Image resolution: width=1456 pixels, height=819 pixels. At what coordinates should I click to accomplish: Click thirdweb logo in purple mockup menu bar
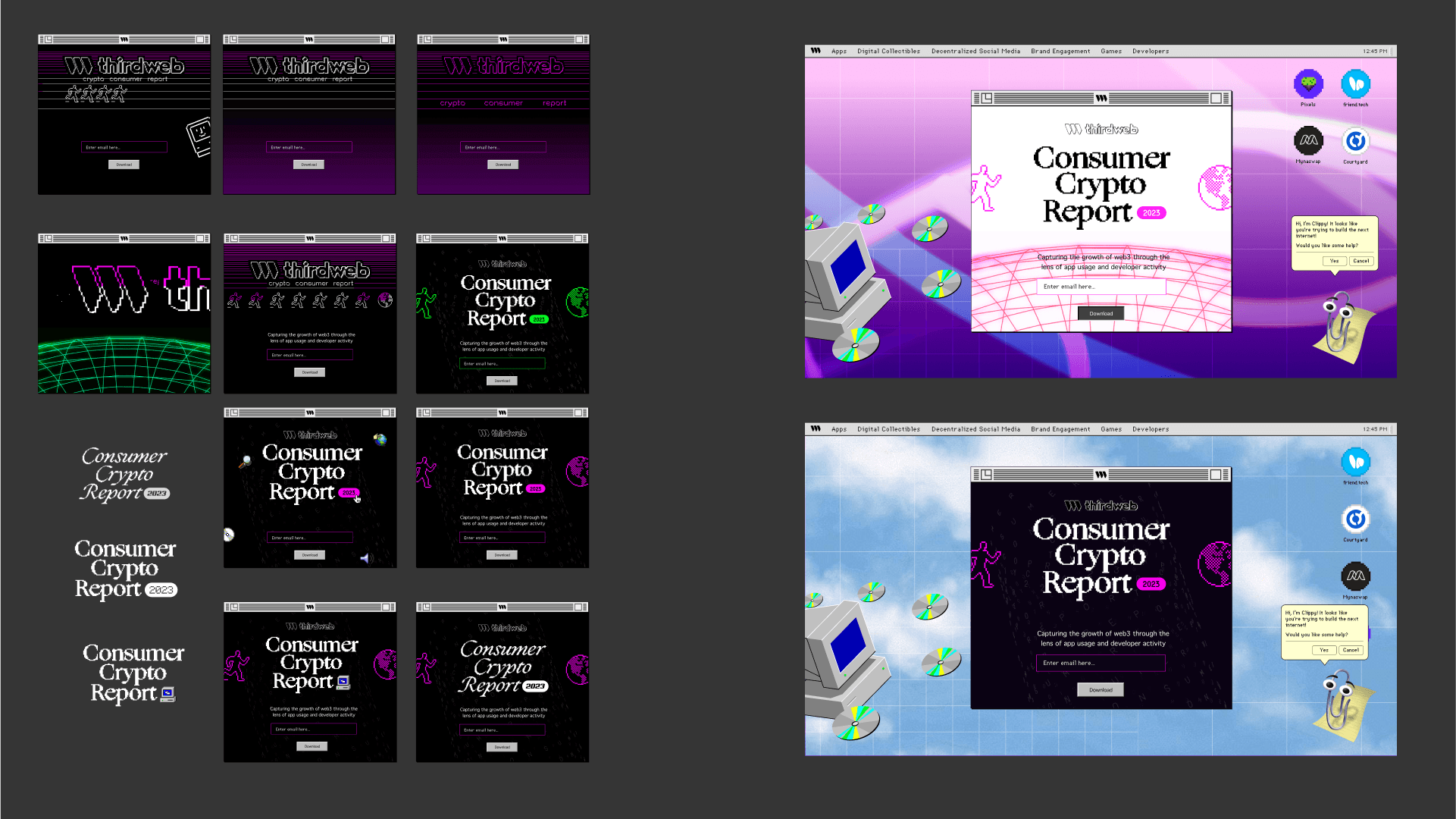point(816,51)
